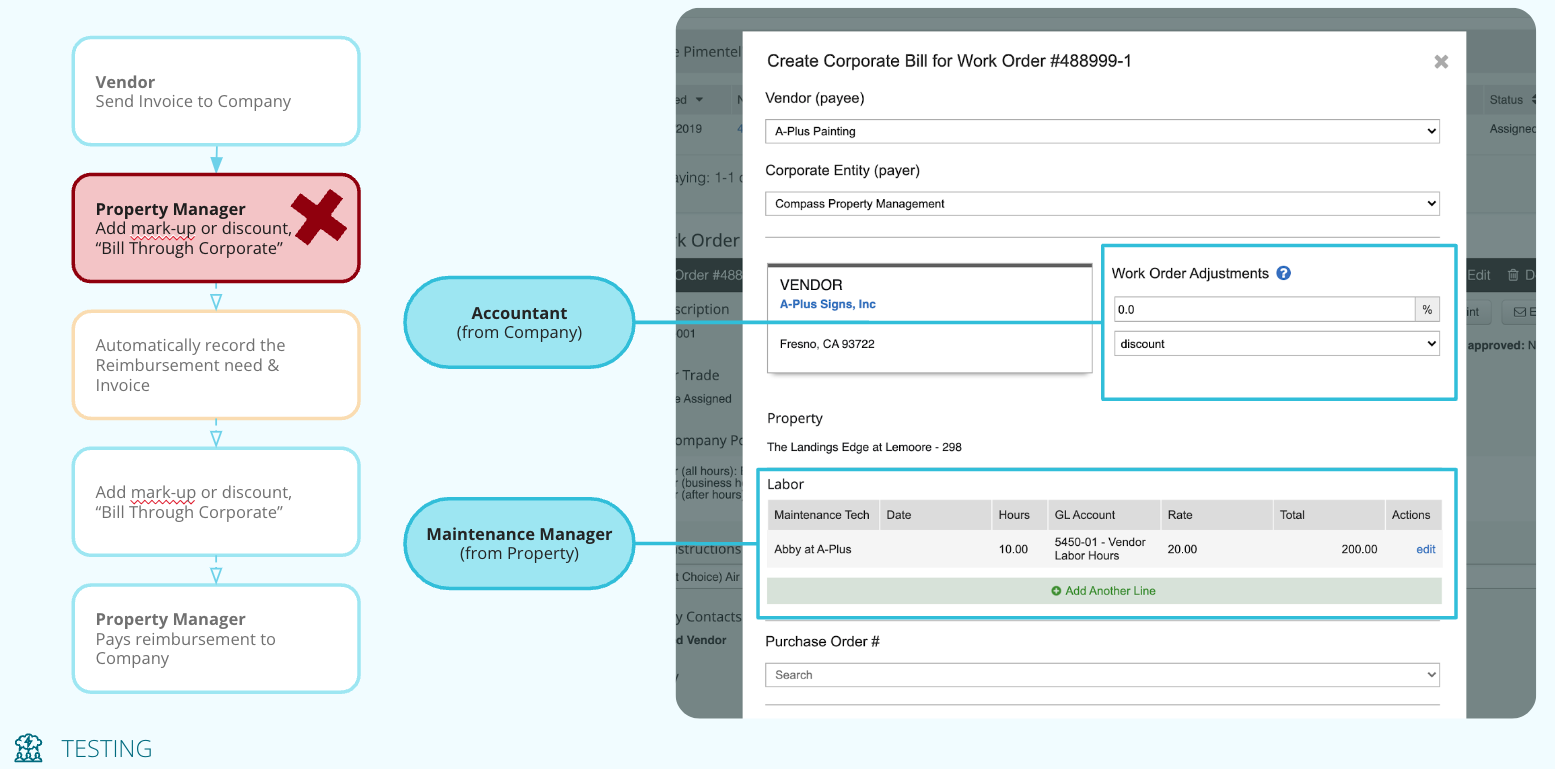This screenshot has width=1555, height=769.
Task: Click the "Purchase Order #" label
Action: point(823,641)
